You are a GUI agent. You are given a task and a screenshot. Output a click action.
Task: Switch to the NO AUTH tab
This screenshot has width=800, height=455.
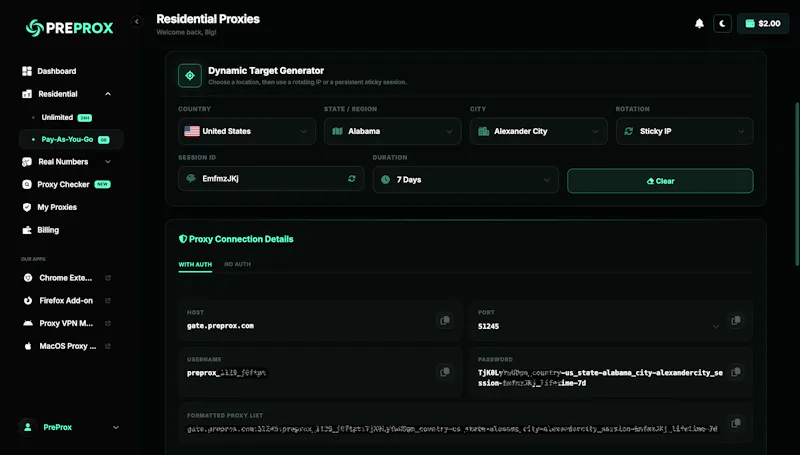[x=237, y=264]
